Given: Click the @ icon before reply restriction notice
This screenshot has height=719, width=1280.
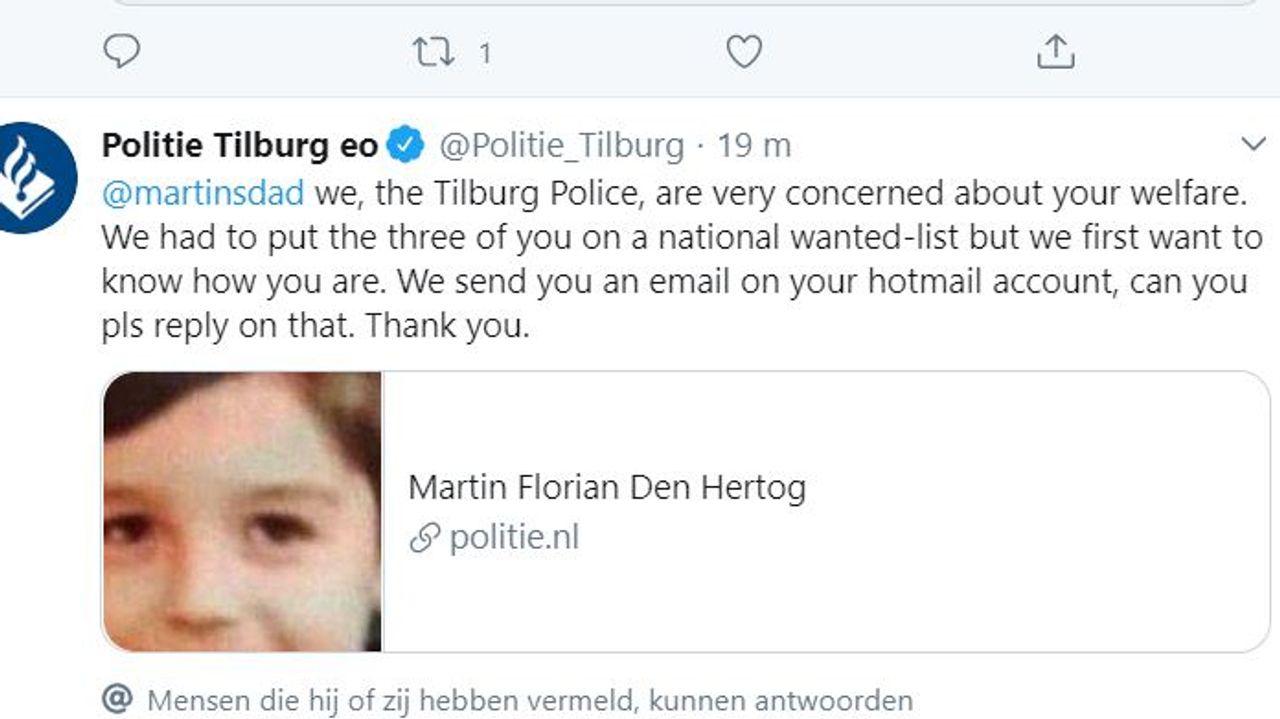Looking at the screenshot, I should [118, 700].
